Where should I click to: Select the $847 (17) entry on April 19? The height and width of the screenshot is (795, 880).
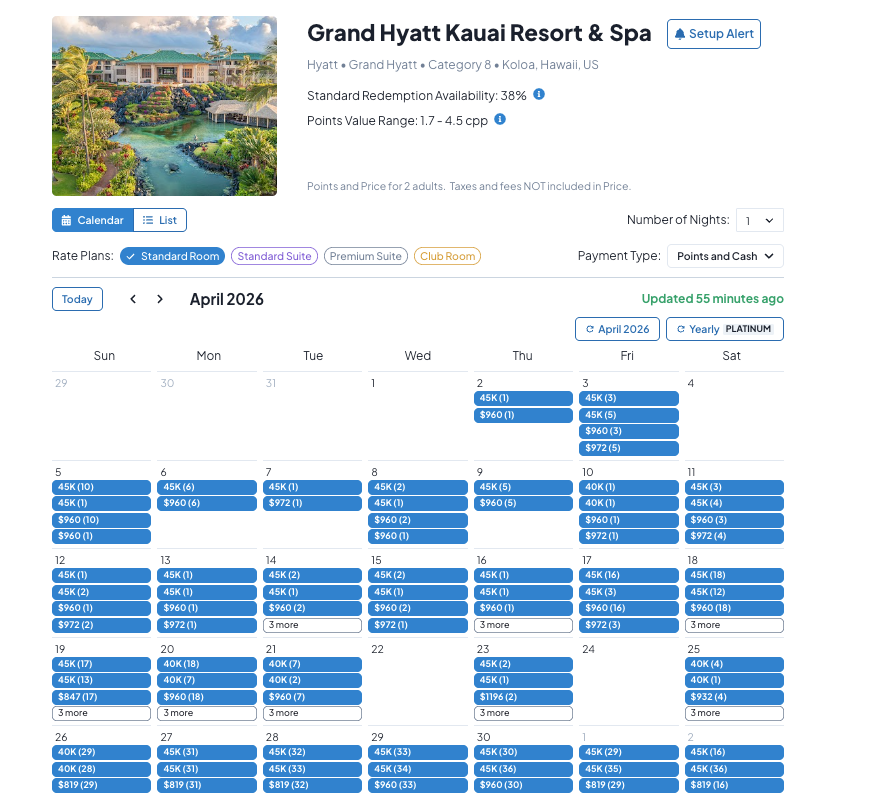(x=102, y=697)
